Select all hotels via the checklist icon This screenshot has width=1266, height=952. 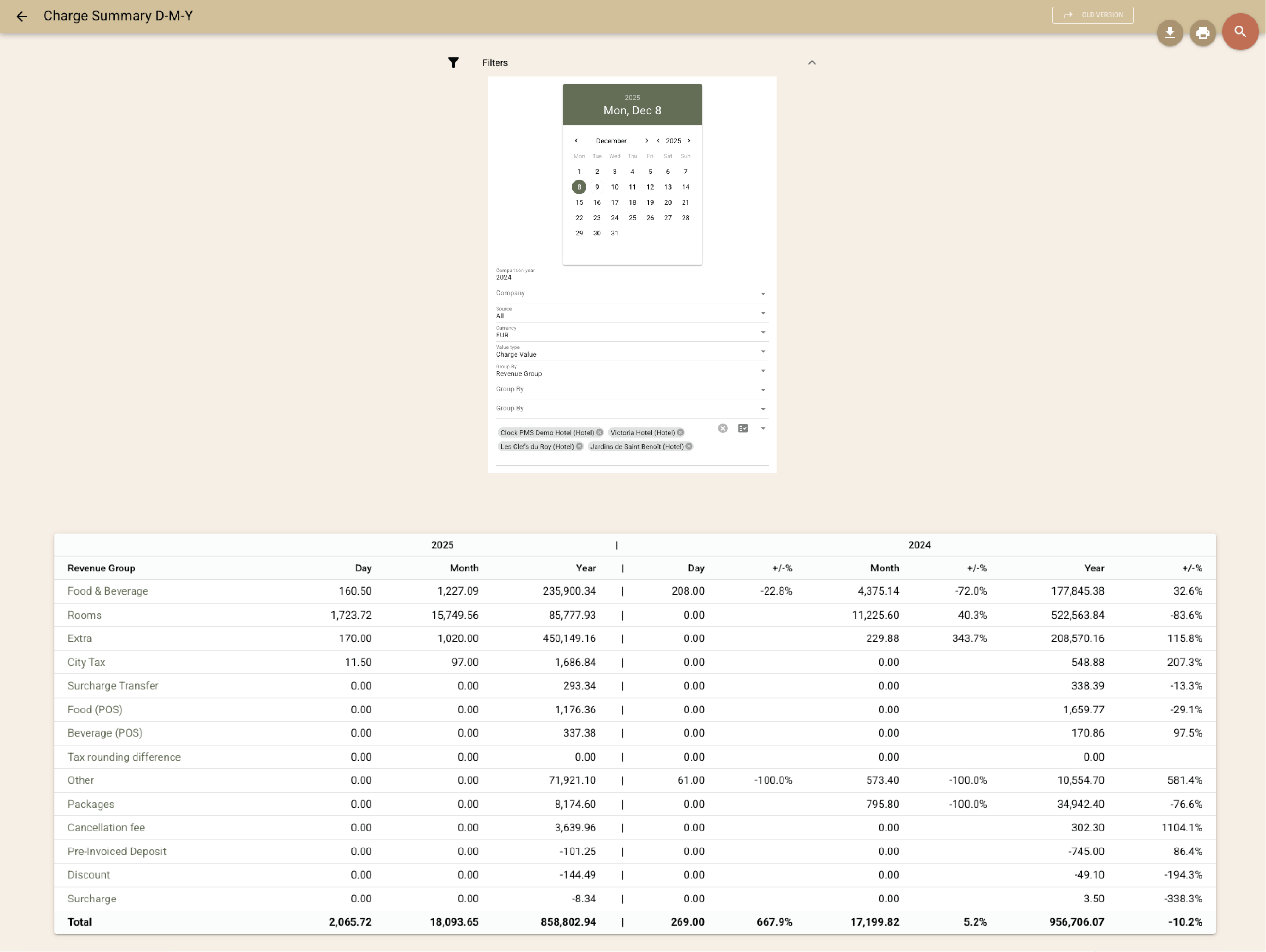pyautogui.click(x=742, y=428)
